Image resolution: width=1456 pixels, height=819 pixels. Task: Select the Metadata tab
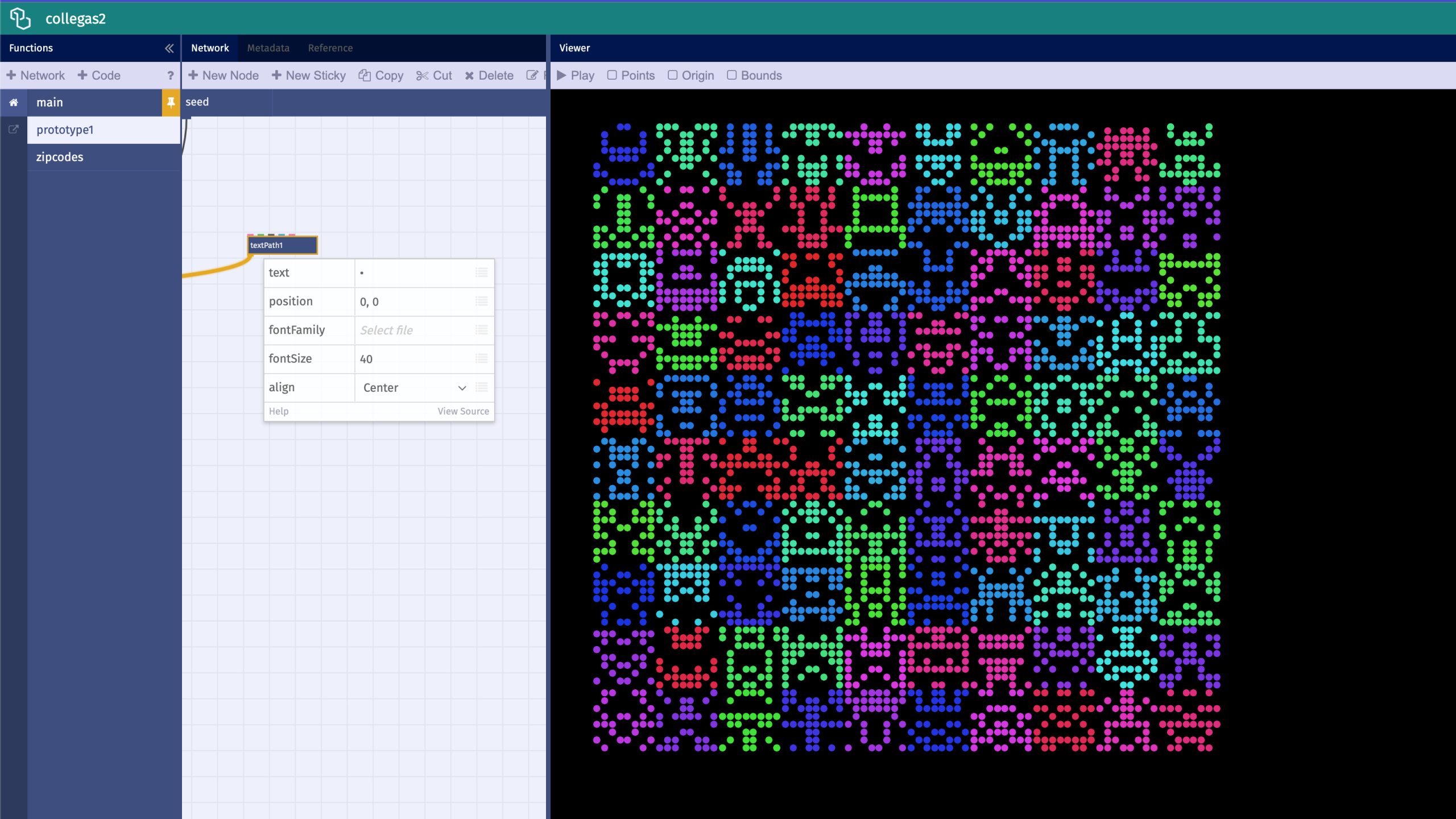coord(268,47)
